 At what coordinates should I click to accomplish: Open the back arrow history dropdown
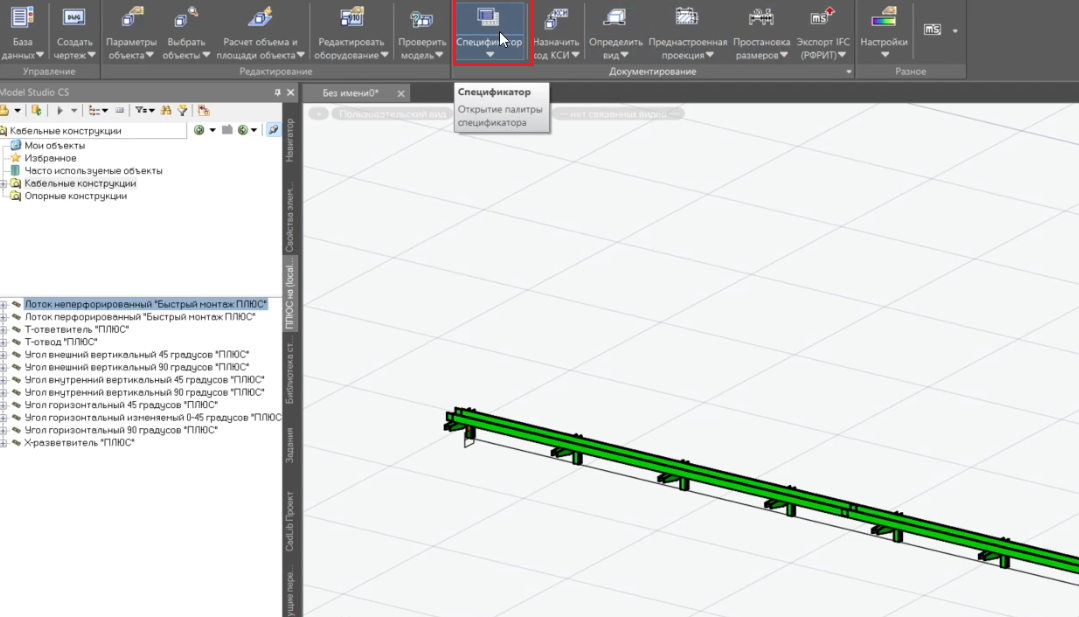pos(212,130)
